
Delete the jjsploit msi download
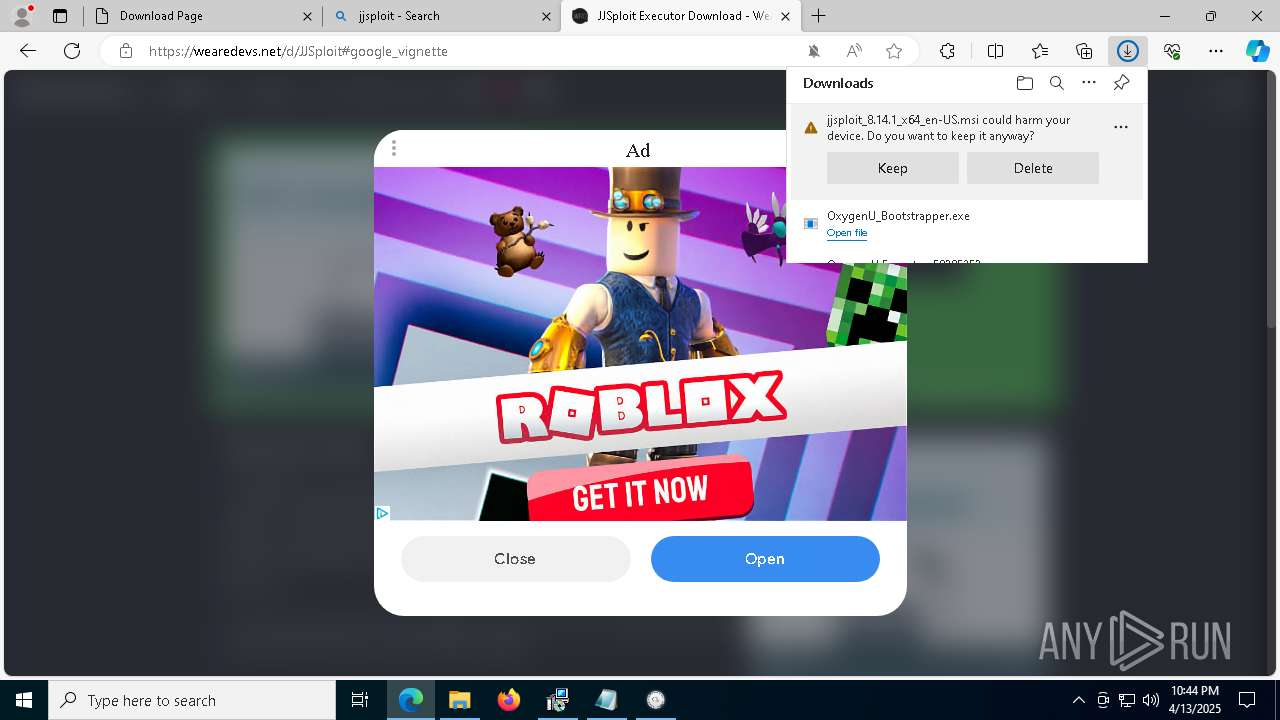(x=1033, y=168)
